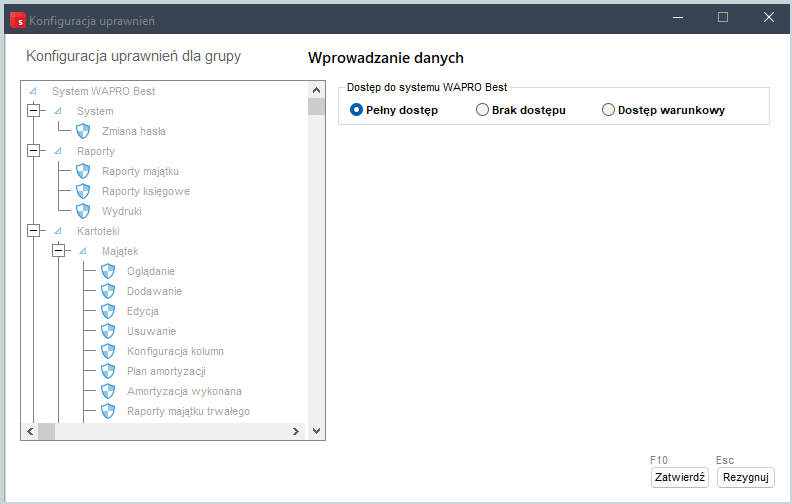Maximize the Konfiguracja uprawnień window

(723, 17)
